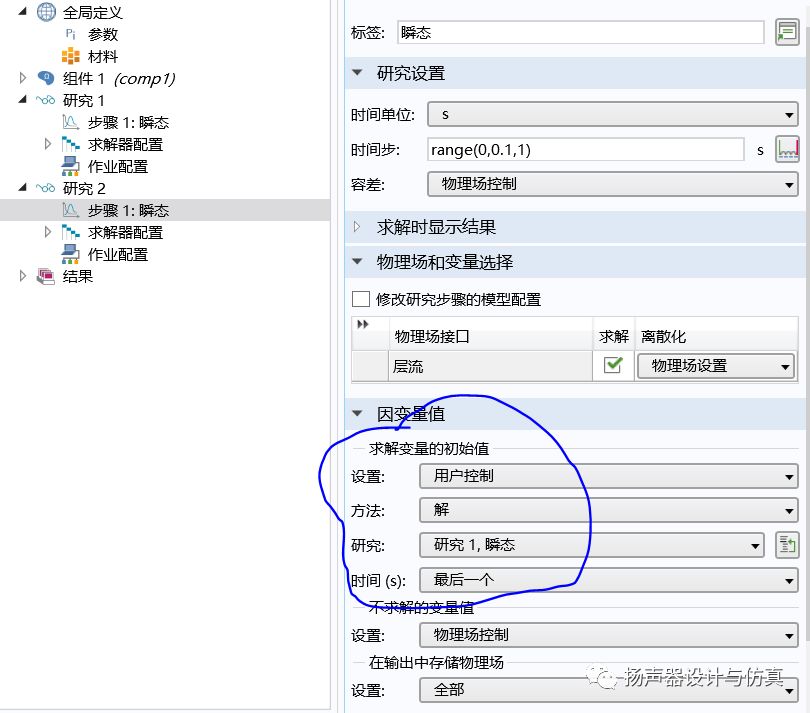Select the Parameters (参数) Pi icon

pos(70,34)
